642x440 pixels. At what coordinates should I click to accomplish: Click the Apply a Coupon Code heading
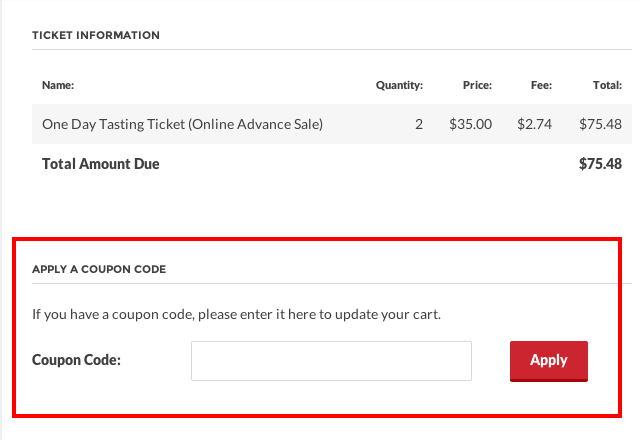click(99, 269)
